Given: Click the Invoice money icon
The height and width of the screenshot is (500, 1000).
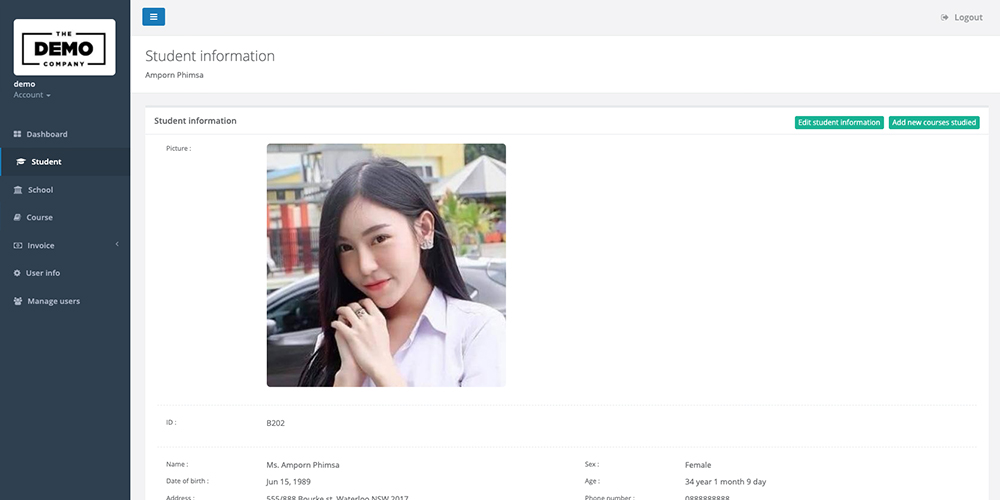Looking at the screenshot, I should (x=18, y=246).
